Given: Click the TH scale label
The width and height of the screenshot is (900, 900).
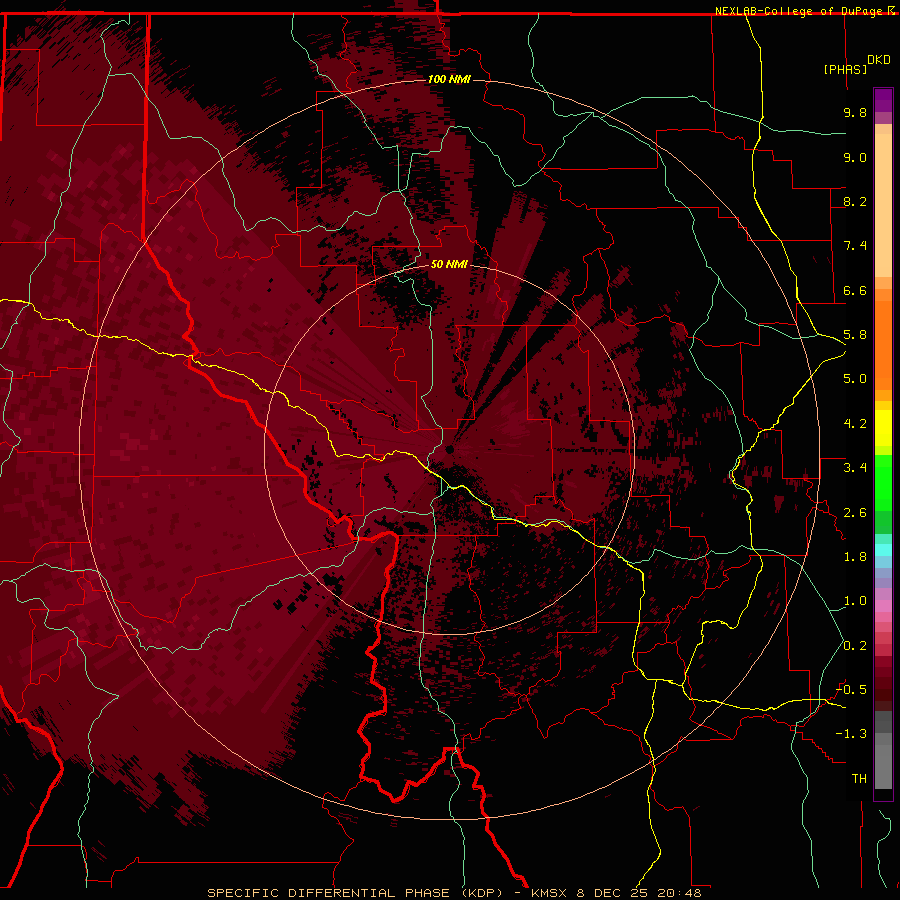Looking at the screenshot, I should coord(859,779).
